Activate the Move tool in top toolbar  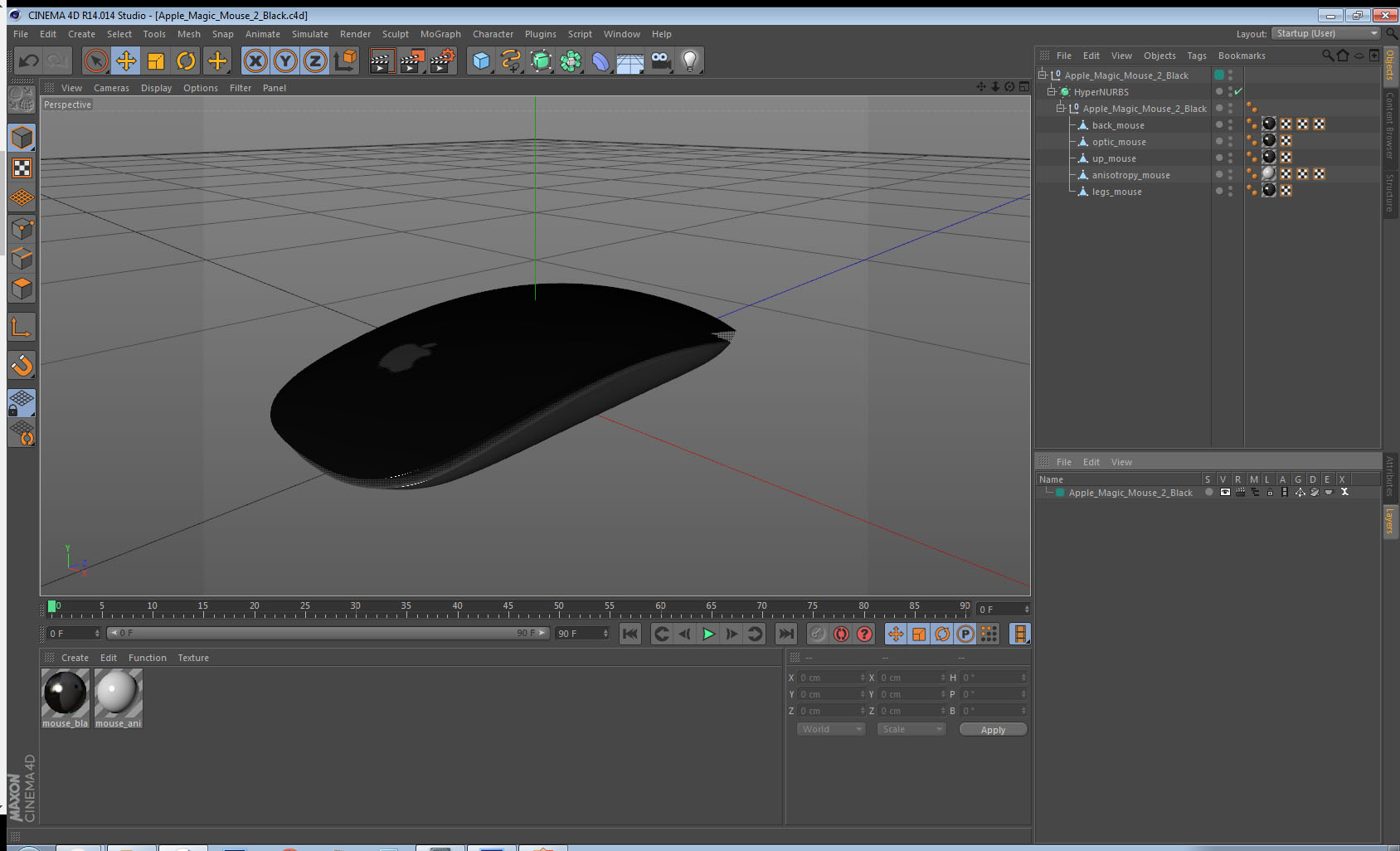pyautogui.click(x=126, y=61)
